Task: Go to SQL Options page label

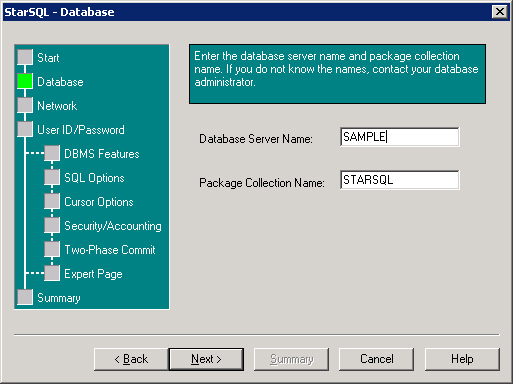Action: pos(94,178)
